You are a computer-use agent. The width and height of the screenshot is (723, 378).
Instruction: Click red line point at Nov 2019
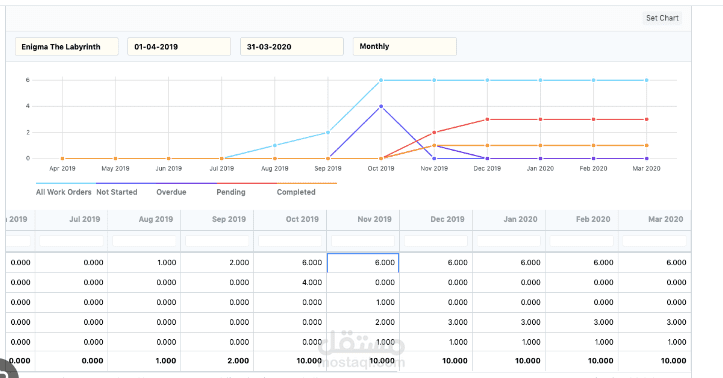pyautogui.click(x=434, y=132)
